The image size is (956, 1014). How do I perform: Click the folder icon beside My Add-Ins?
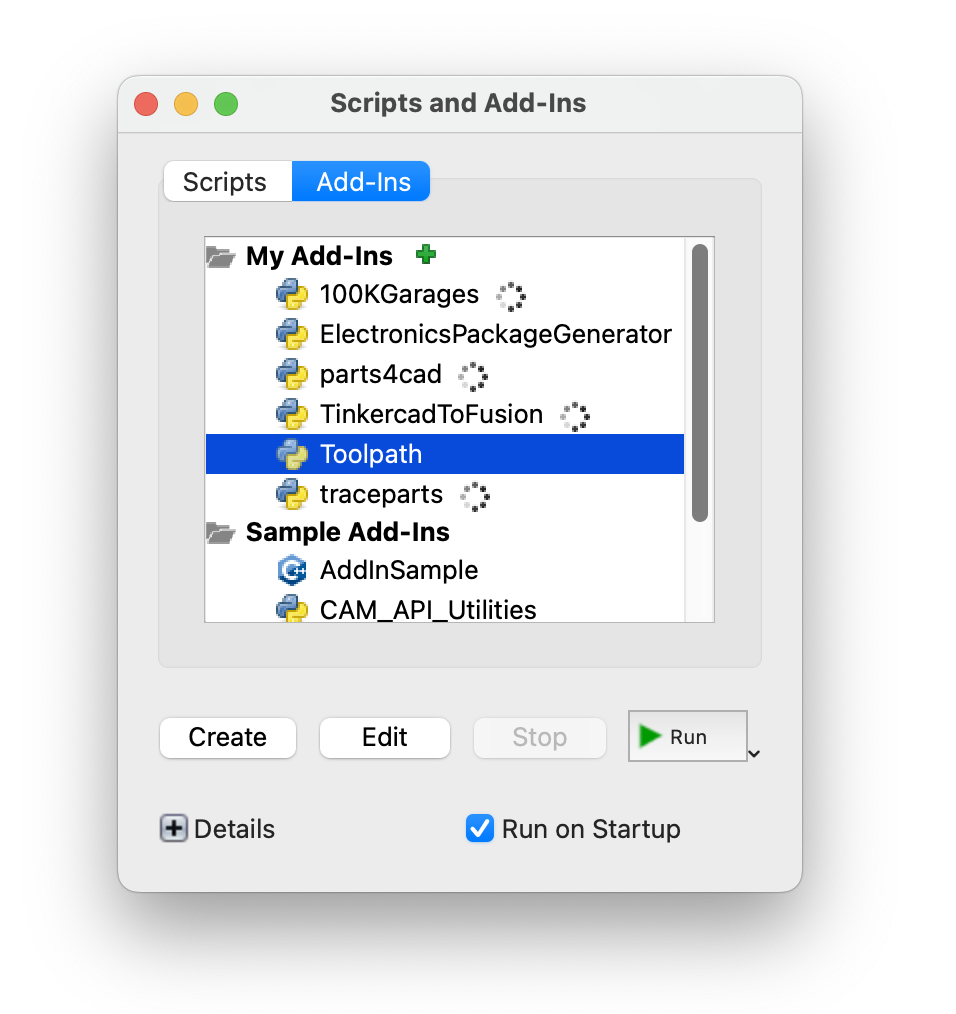coord(221,255)
